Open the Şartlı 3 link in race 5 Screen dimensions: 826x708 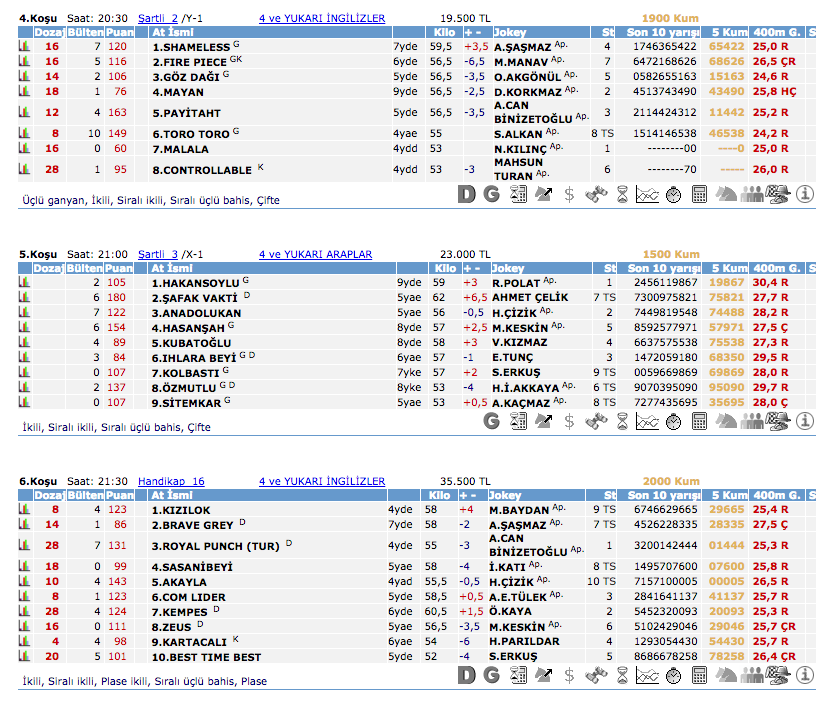coord(158,254)
